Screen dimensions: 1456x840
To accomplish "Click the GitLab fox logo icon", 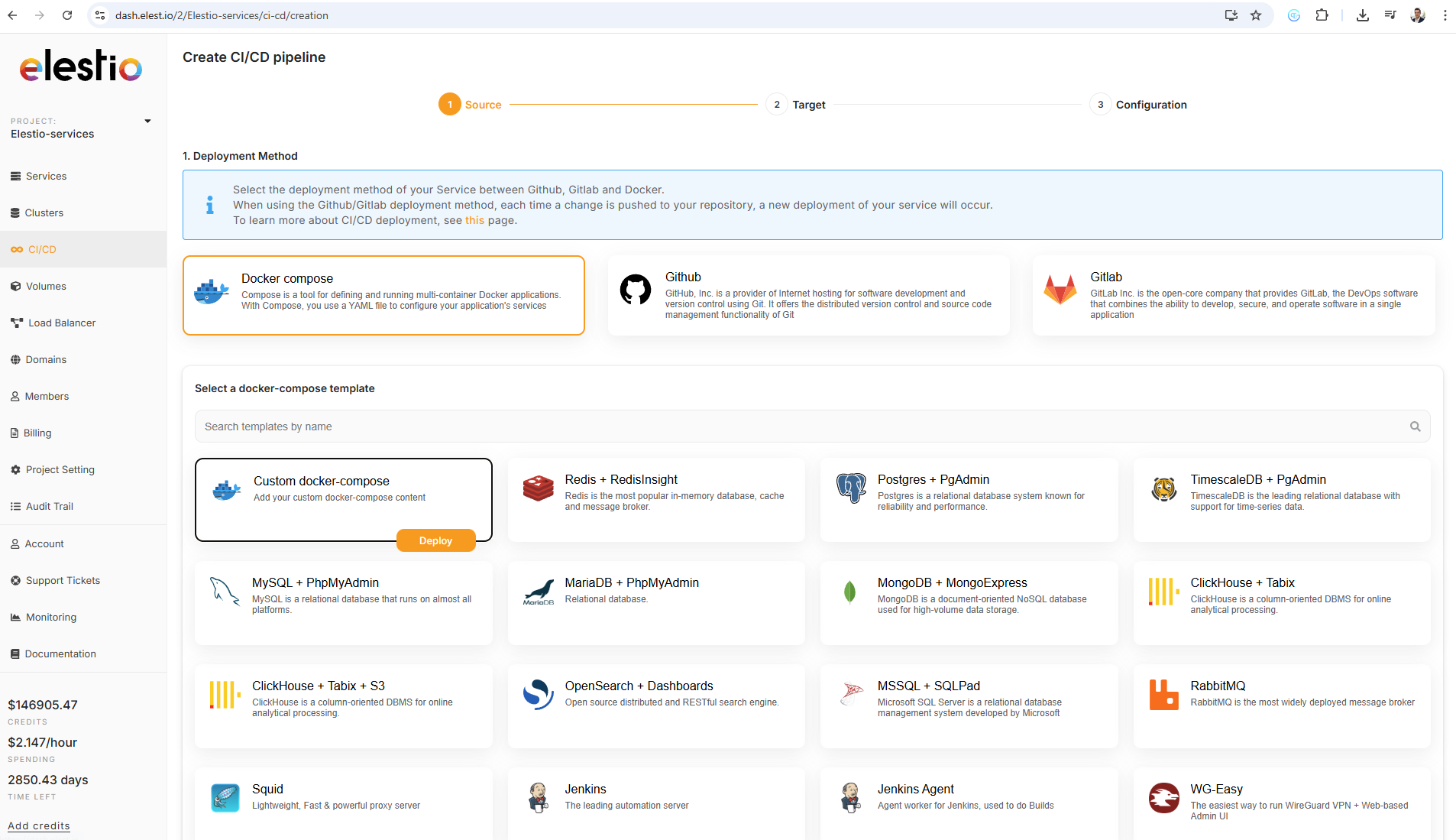I will pos(1060,290).
